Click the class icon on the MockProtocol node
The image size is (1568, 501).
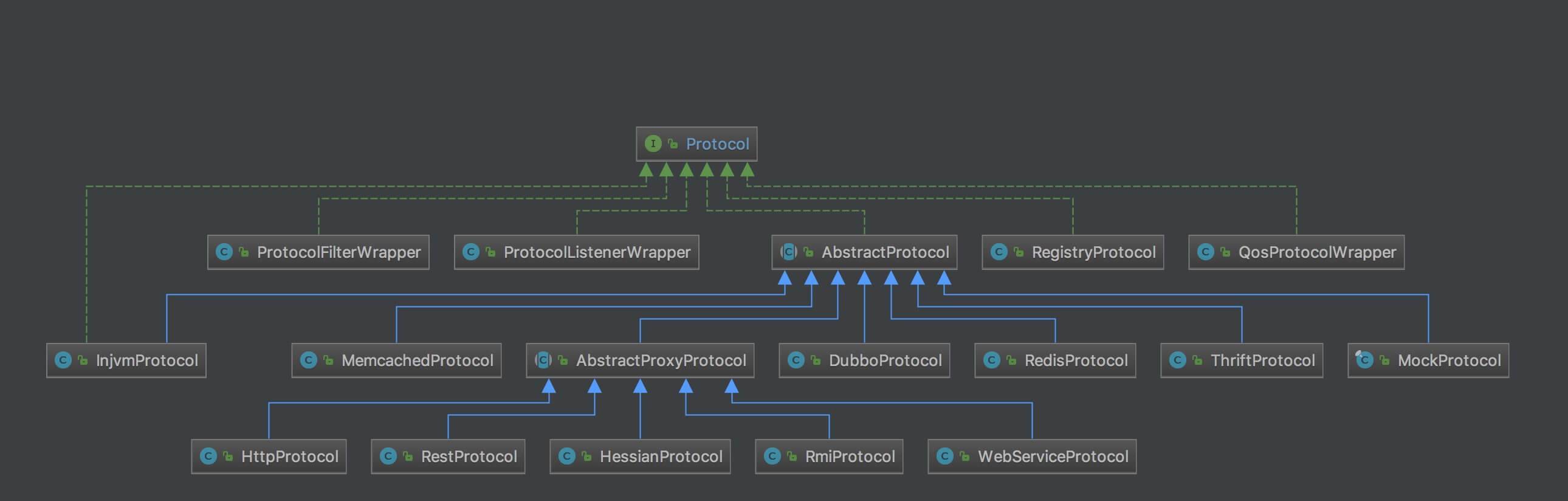(x=1364, y=360)
